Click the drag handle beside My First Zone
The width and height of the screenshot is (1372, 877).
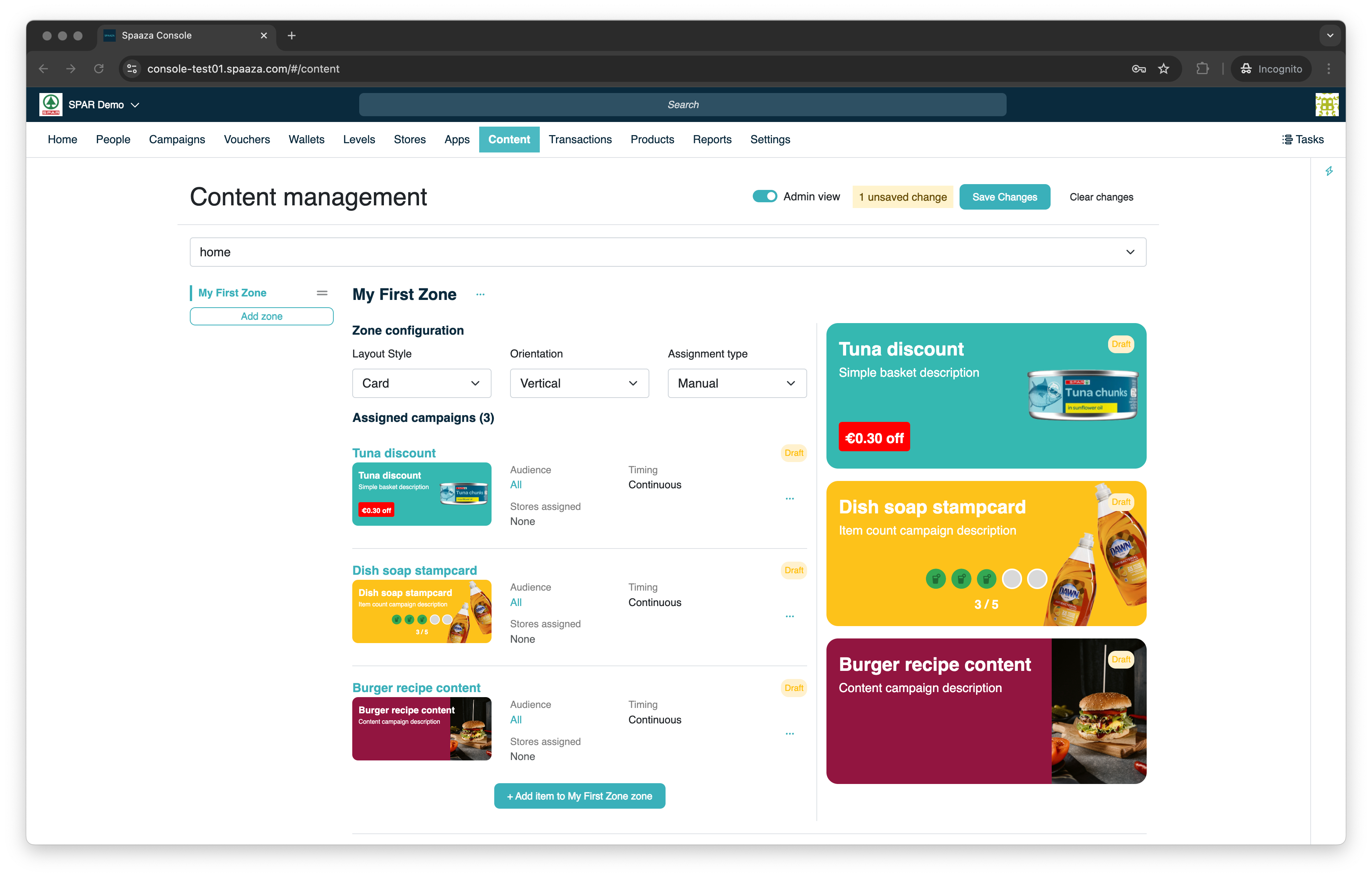(322, 293)
